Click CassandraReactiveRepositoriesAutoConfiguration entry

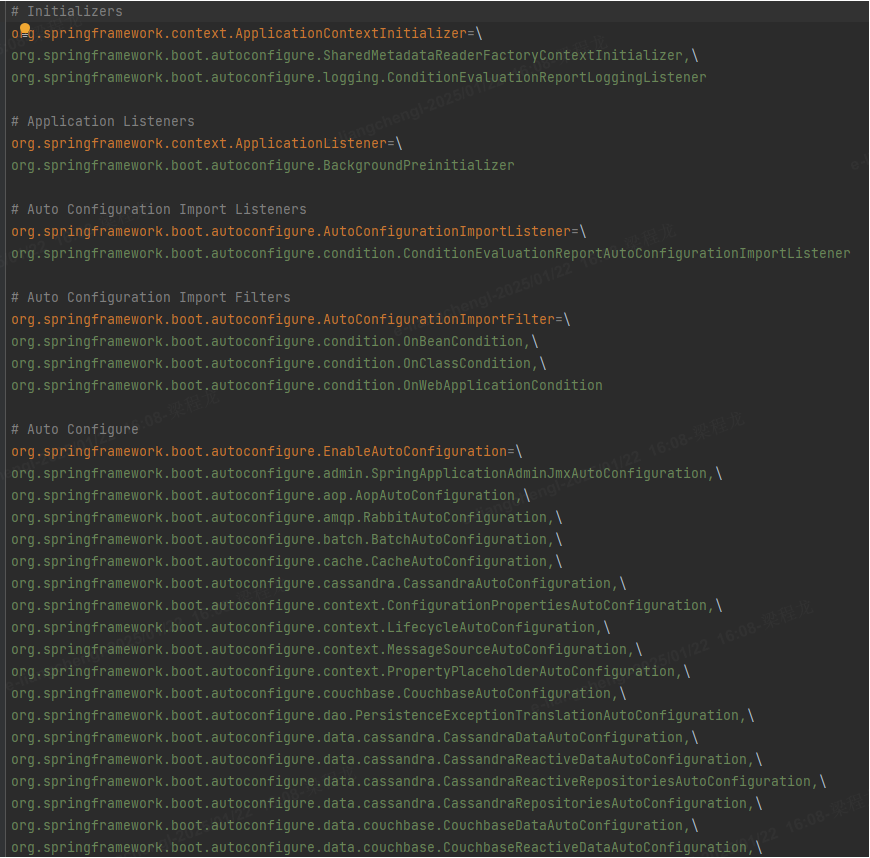627,781
